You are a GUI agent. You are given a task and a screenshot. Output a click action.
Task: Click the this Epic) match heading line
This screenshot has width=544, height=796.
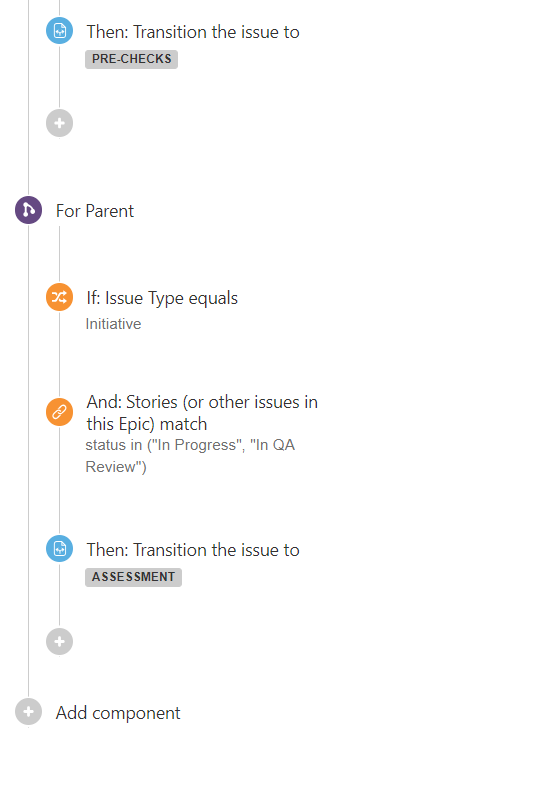coord(147,424)
